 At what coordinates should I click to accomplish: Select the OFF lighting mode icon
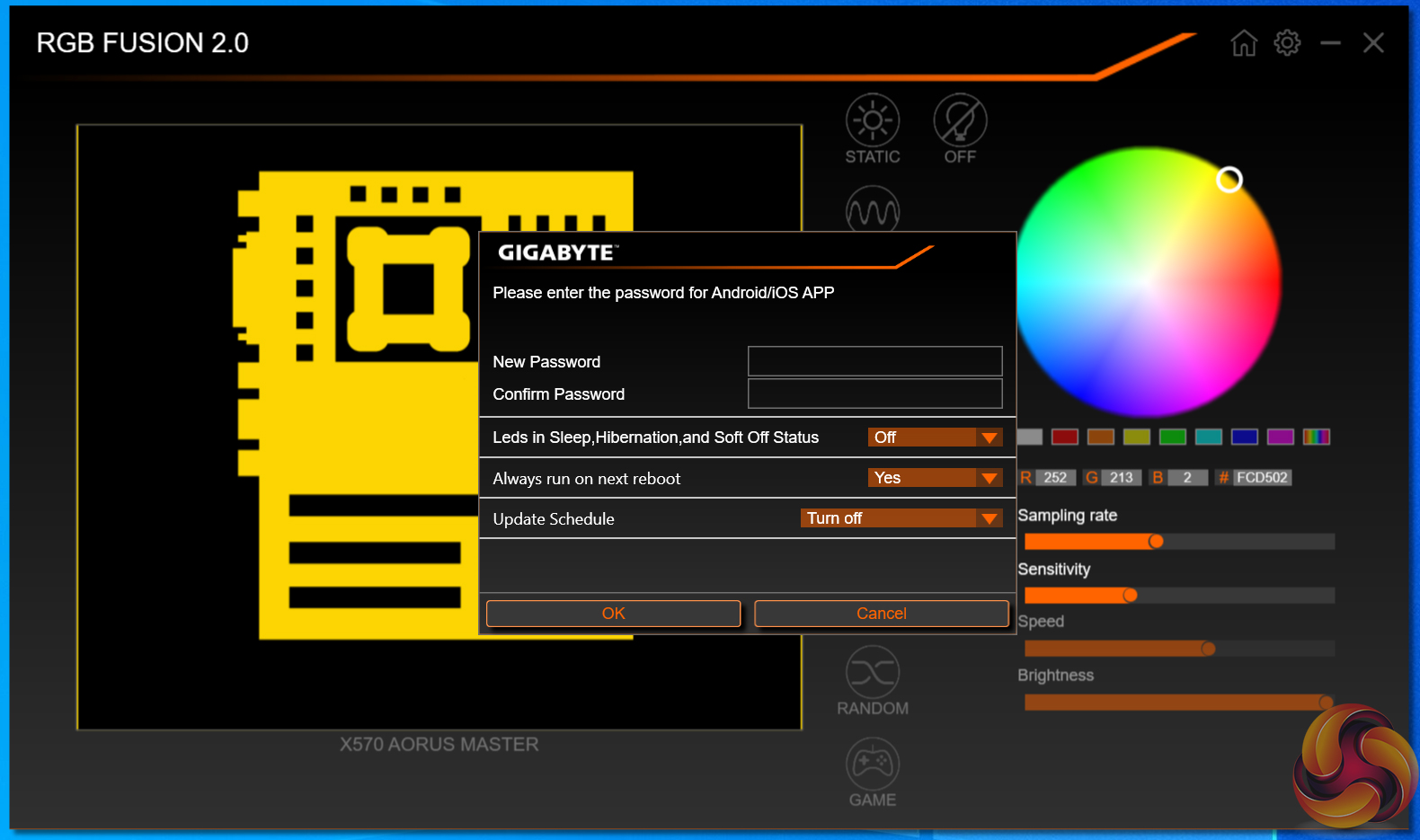pyautogui.click(x=960, y=121)
